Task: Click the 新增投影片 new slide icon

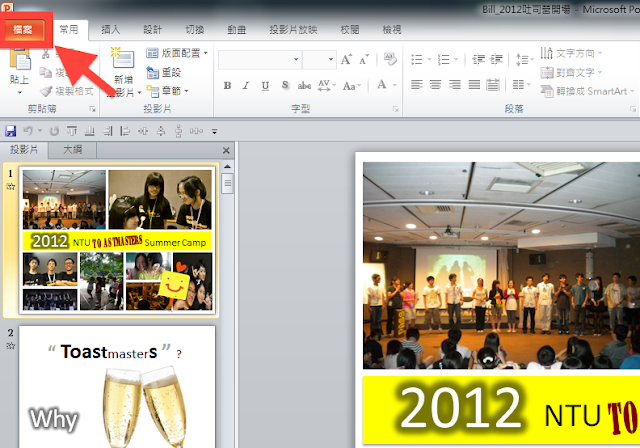Action: click(x=122, y=59)
